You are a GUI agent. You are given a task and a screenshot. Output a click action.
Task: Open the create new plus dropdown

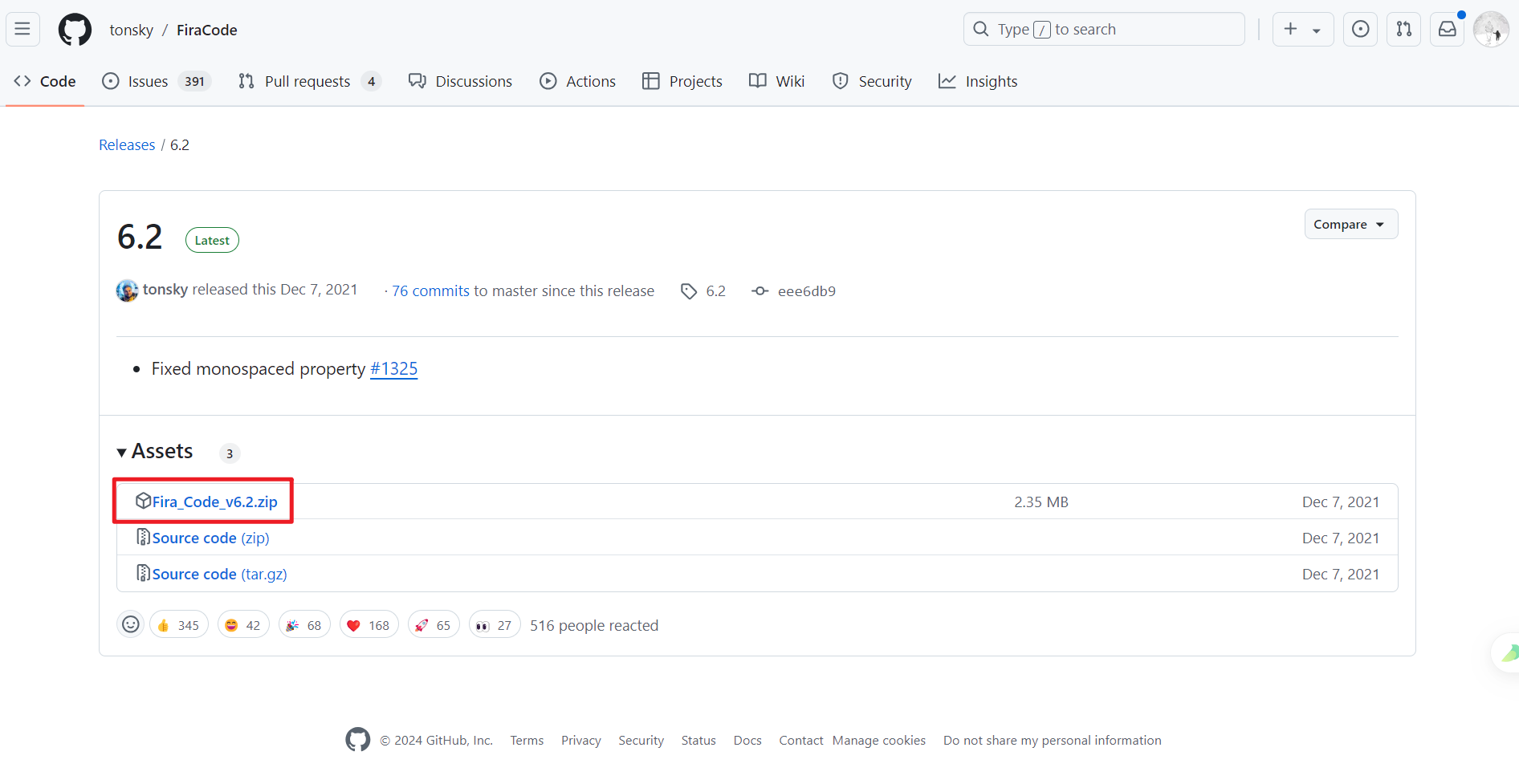(1303, 30)
